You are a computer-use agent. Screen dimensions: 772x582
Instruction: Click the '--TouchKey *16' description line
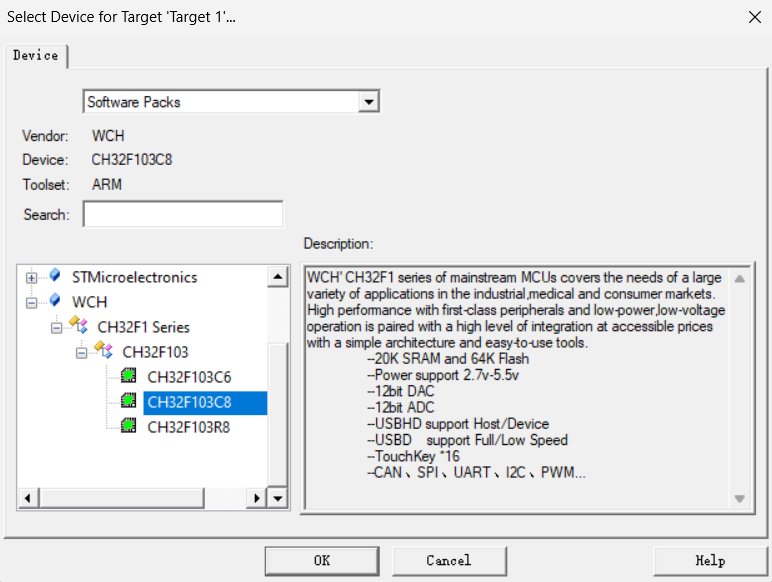413,456
